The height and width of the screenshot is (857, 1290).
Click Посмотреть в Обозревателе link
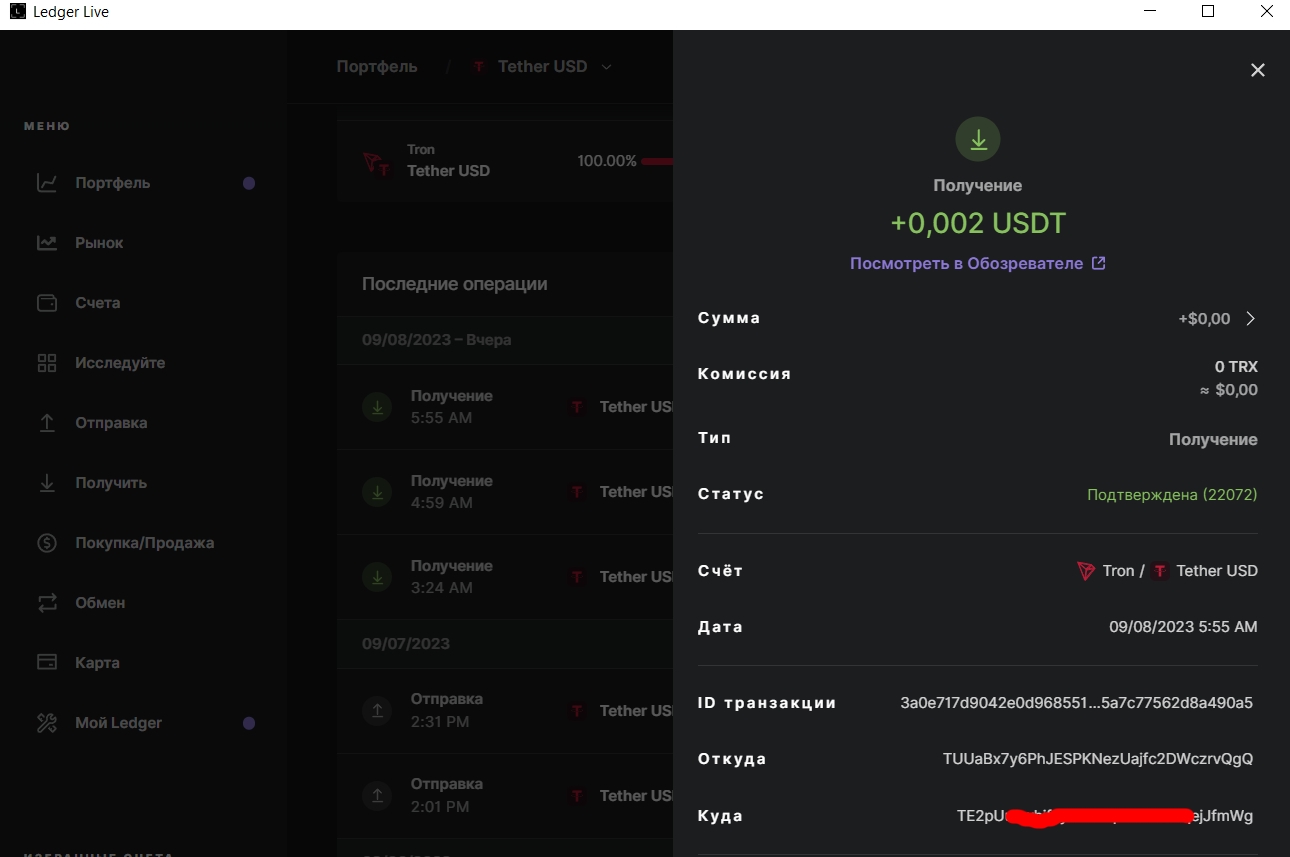tap(966, 264)
